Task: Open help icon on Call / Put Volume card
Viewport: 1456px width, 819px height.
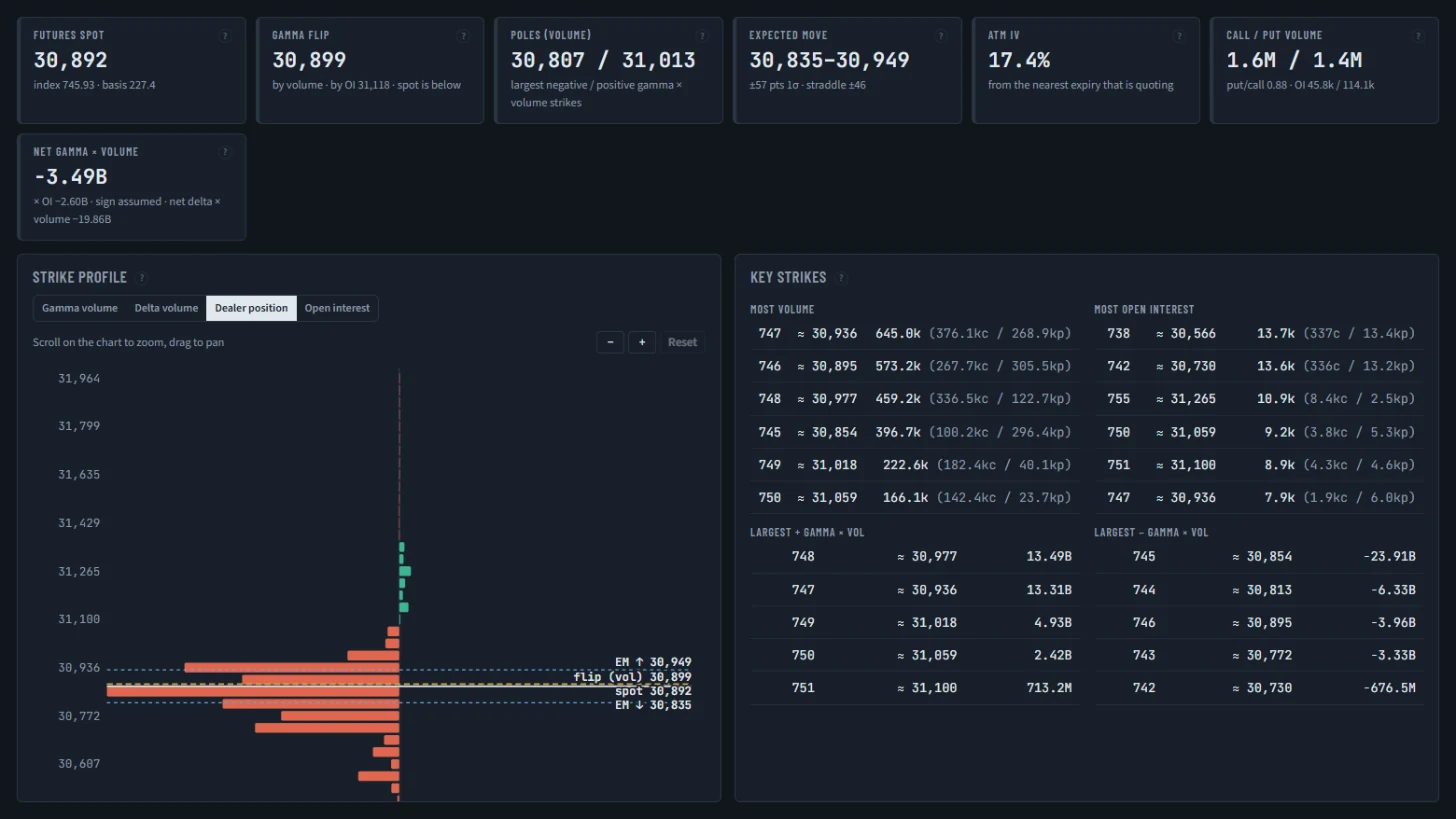Action: (1418, 36)
